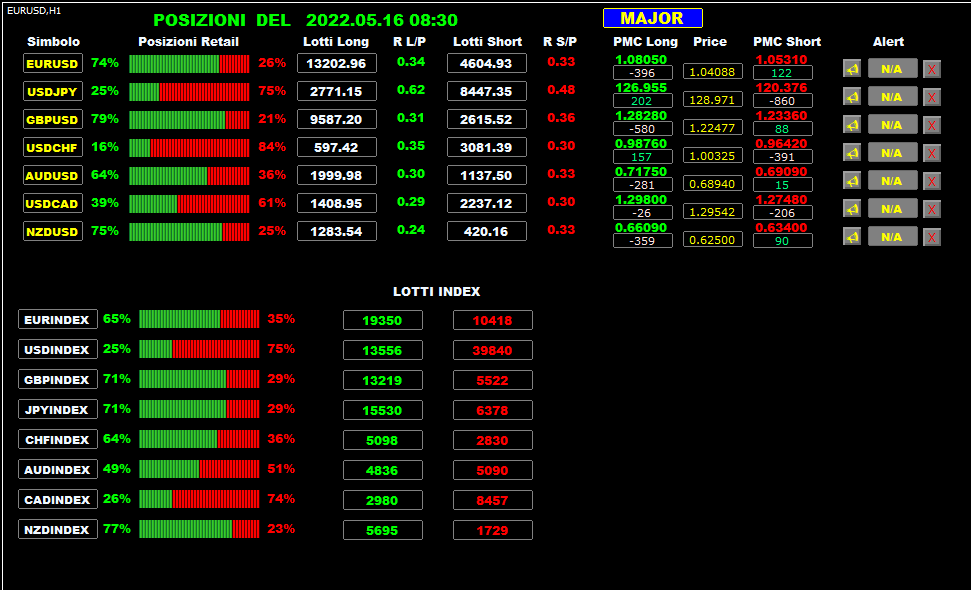Open the CHFINDEX label

point(58,440)
